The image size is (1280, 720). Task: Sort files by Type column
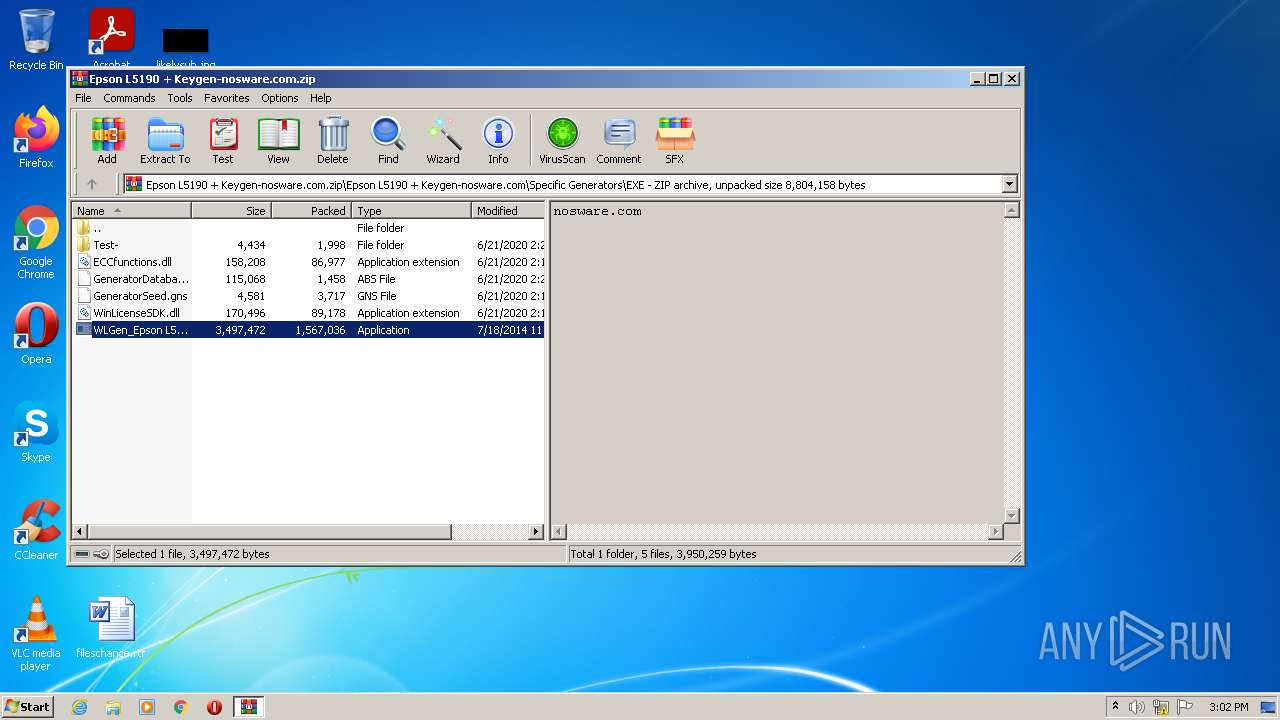pos(411,211)
